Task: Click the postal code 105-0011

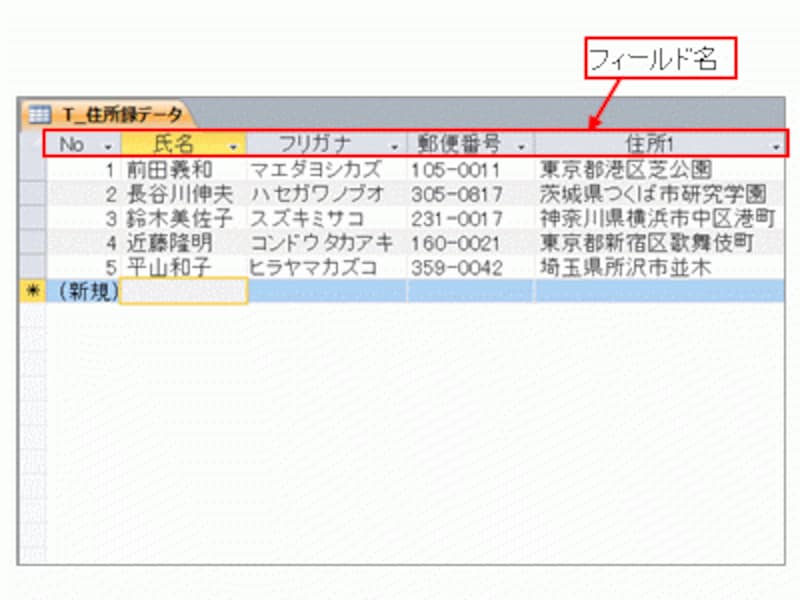Action: [470, 169]
